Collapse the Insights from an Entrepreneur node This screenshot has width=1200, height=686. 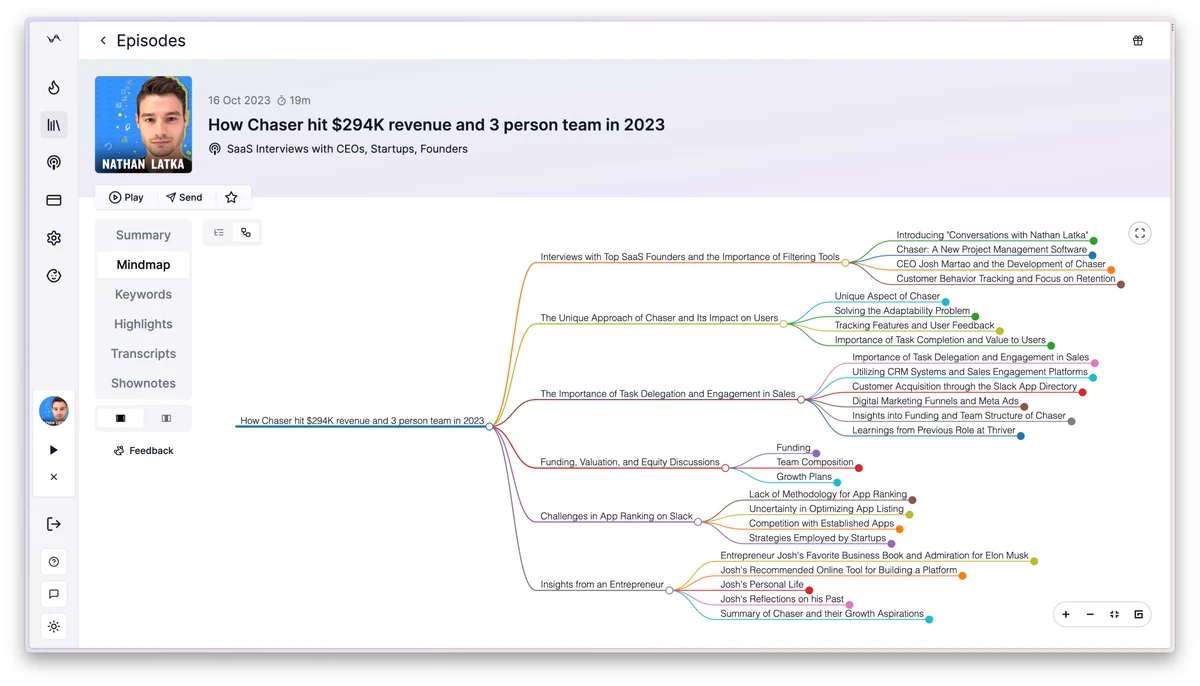click(x=669, y=590)
